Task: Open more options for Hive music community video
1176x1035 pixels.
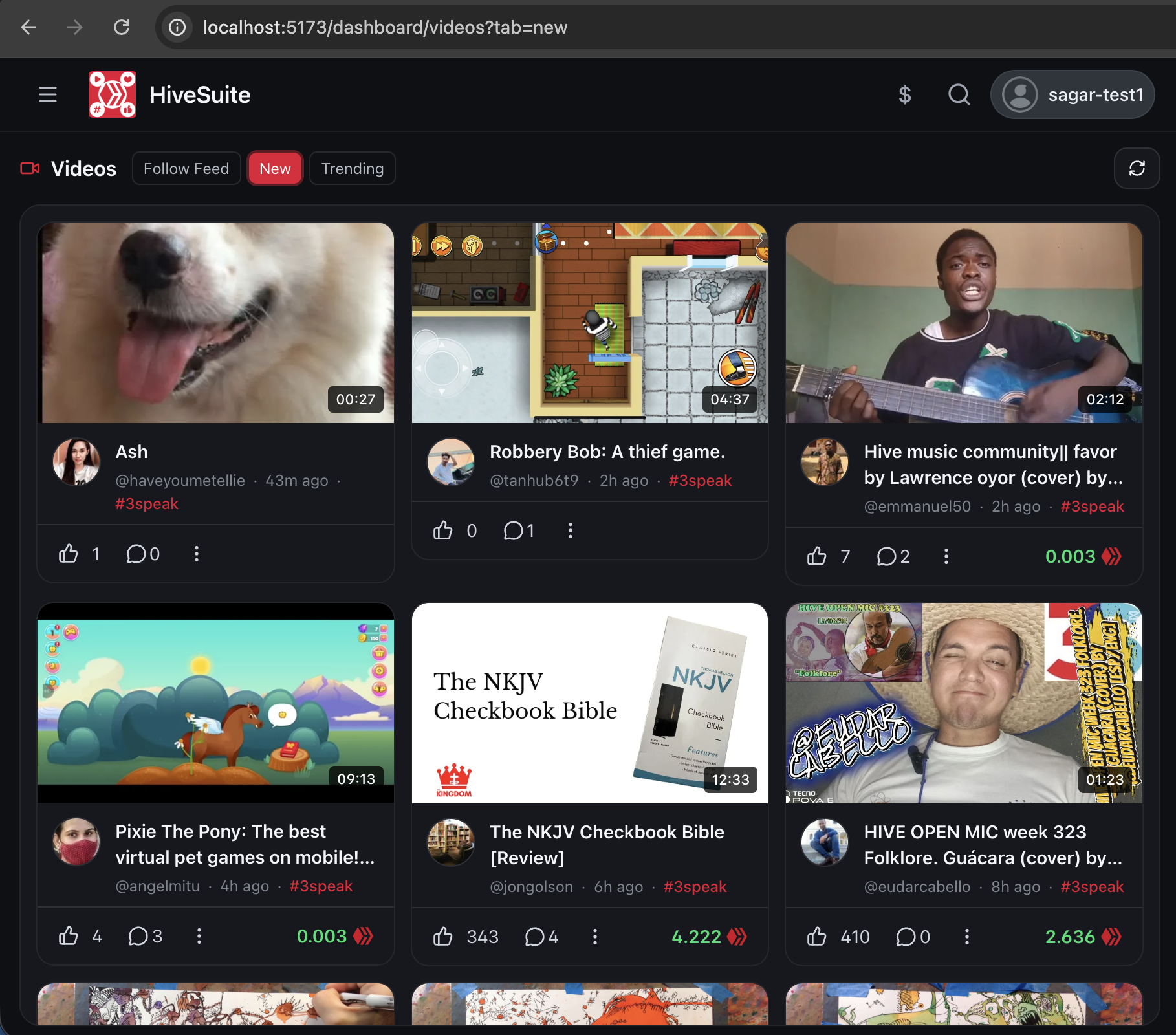Action: (x=946, y=556)
